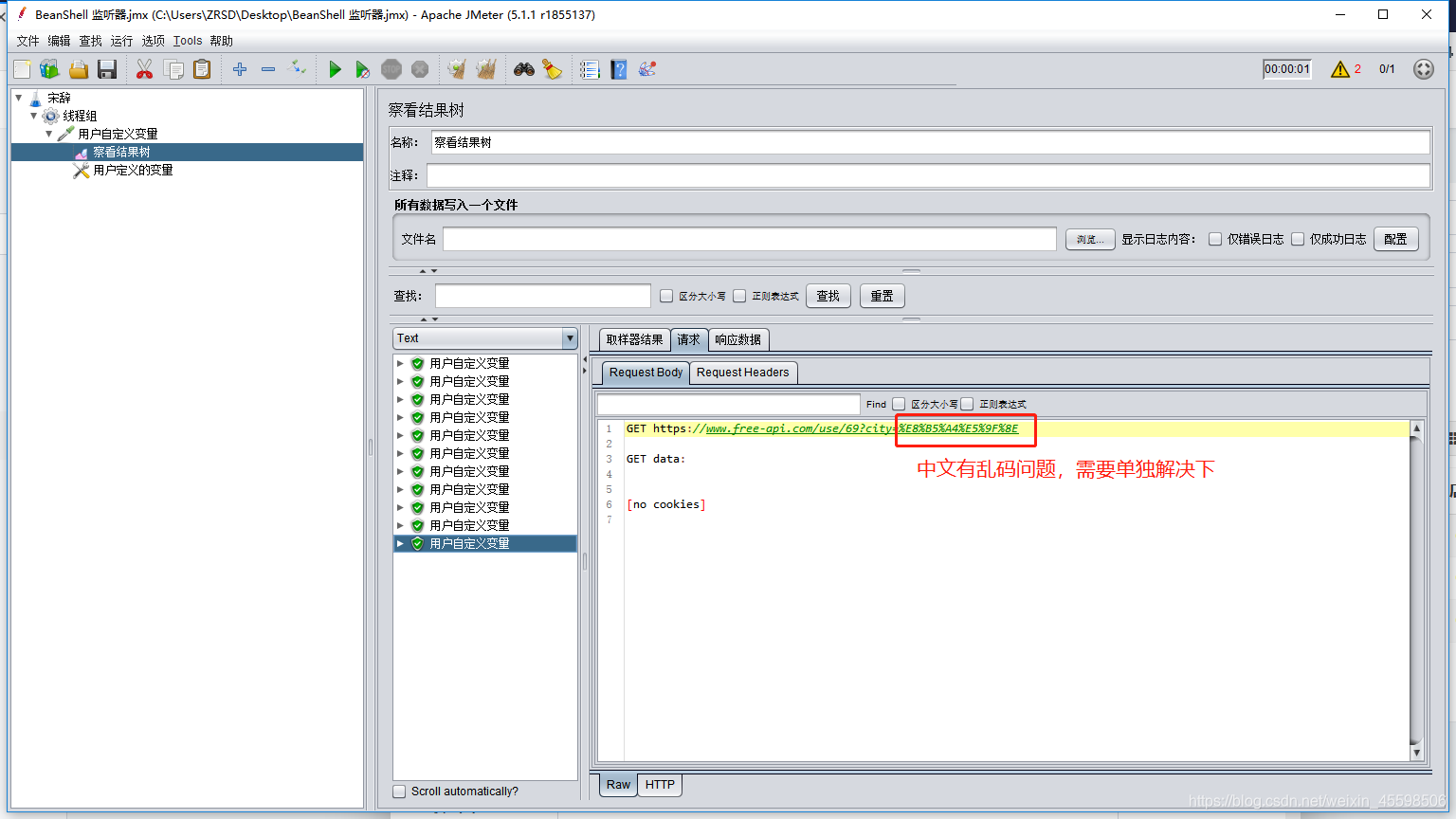Clear all results with double broom icon
Image resolution: width=1456 pixels, height=819 pixels.
point(486,69)
